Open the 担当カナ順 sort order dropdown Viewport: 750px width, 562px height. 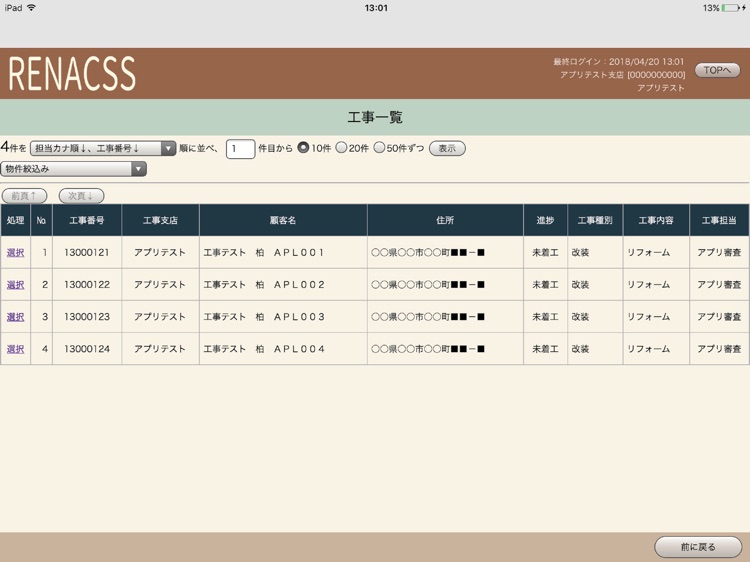tap(103, 148)
